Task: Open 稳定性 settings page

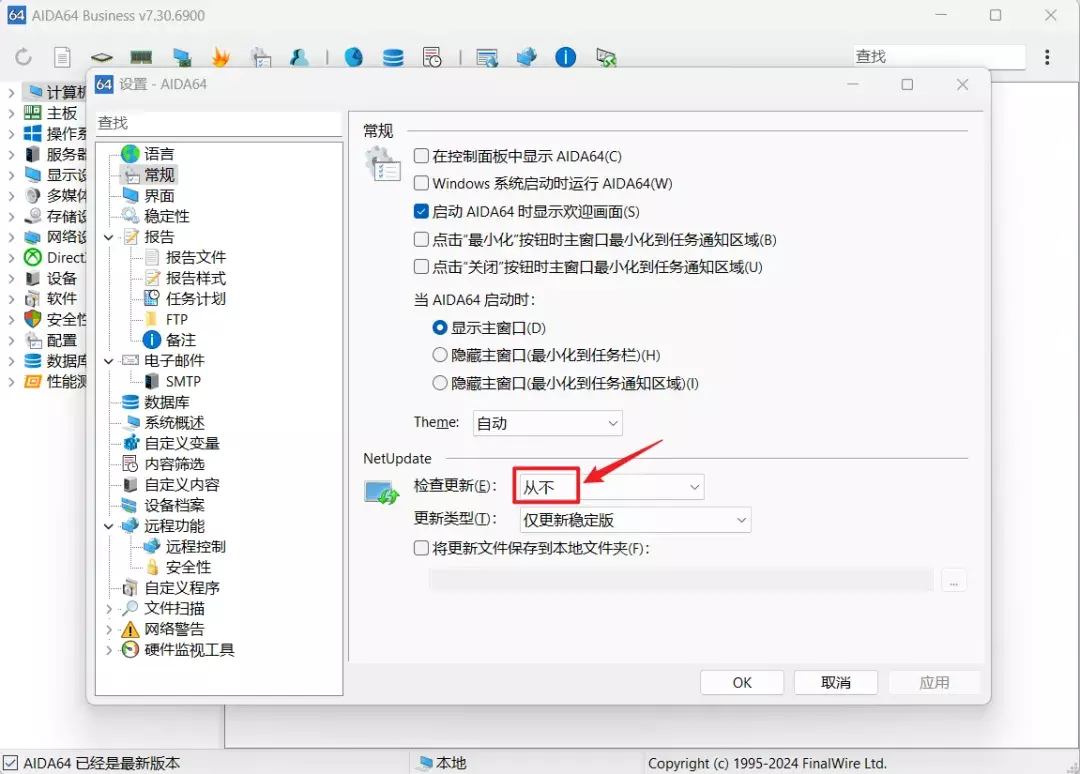Action: 167,216
